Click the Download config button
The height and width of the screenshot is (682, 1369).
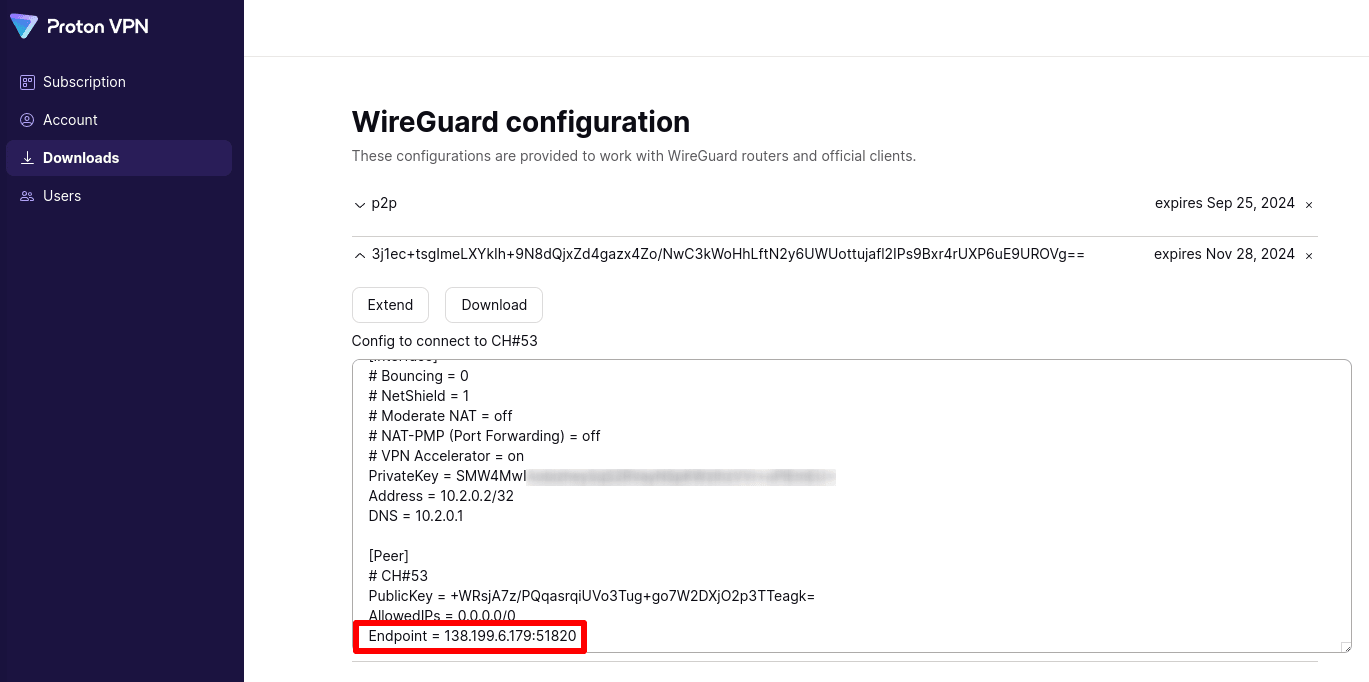(x=494, y=305)
